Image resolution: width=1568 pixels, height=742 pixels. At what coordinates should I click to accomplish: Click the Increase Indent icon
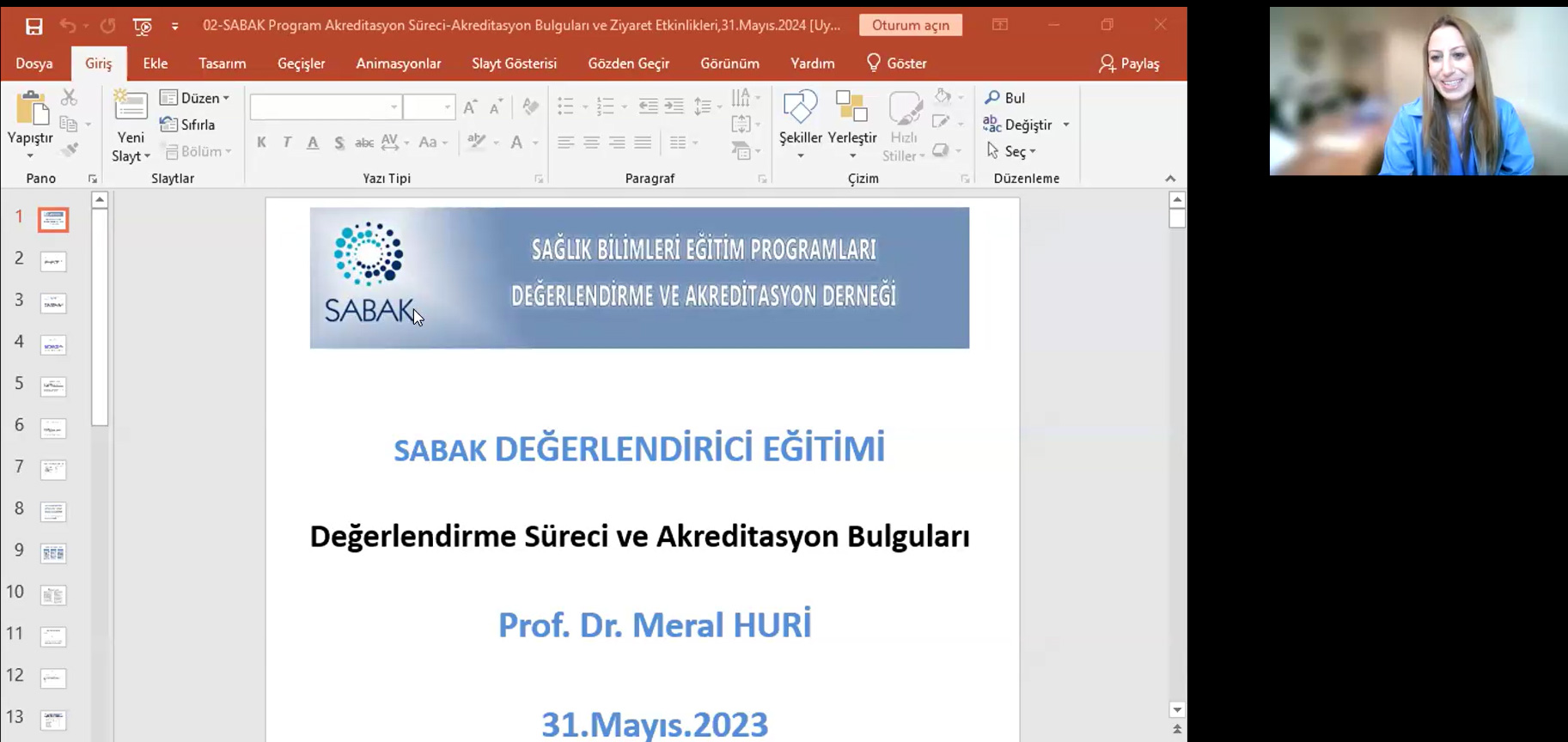[674, 106]
